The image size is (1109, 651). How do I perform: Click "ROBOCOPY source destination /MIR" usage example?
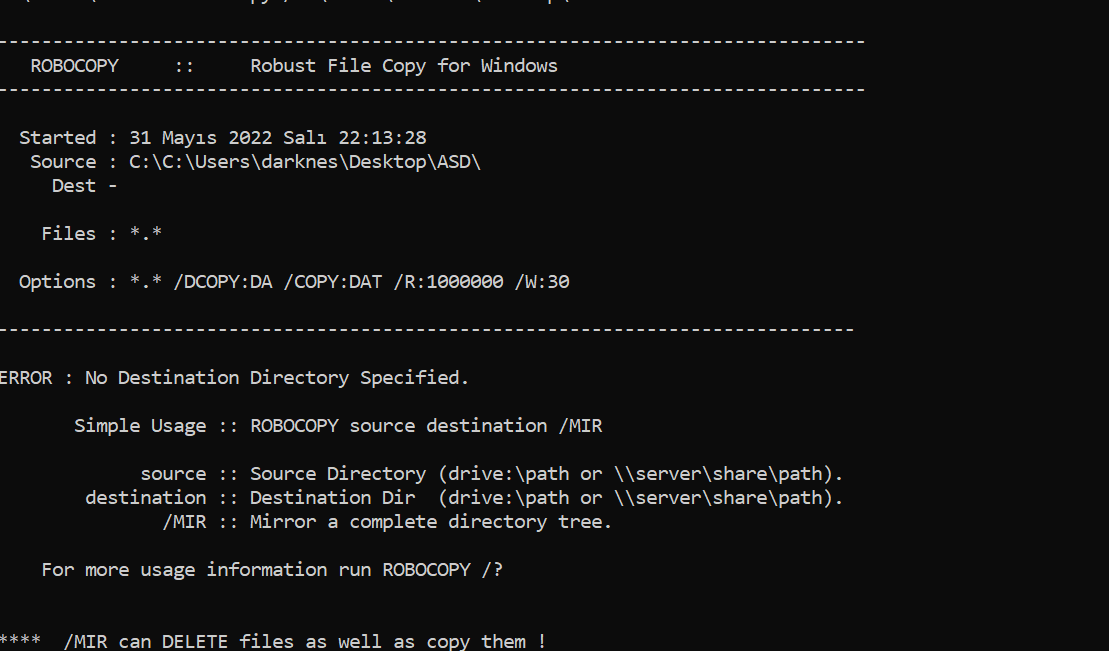click(426, 426)
